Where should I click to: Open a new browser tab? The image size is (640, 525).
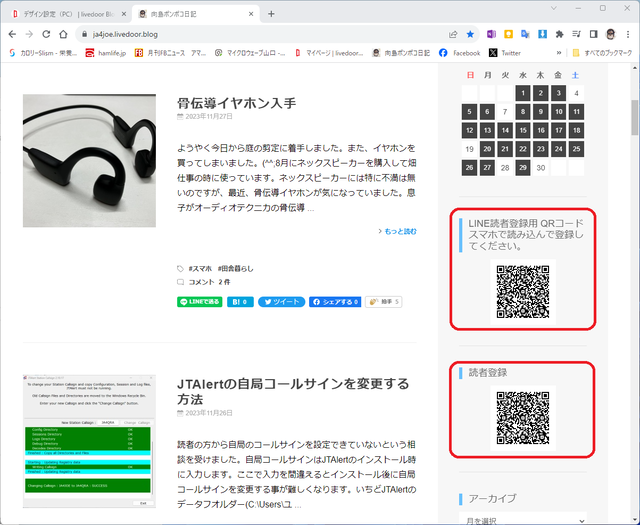pos(271,14)
